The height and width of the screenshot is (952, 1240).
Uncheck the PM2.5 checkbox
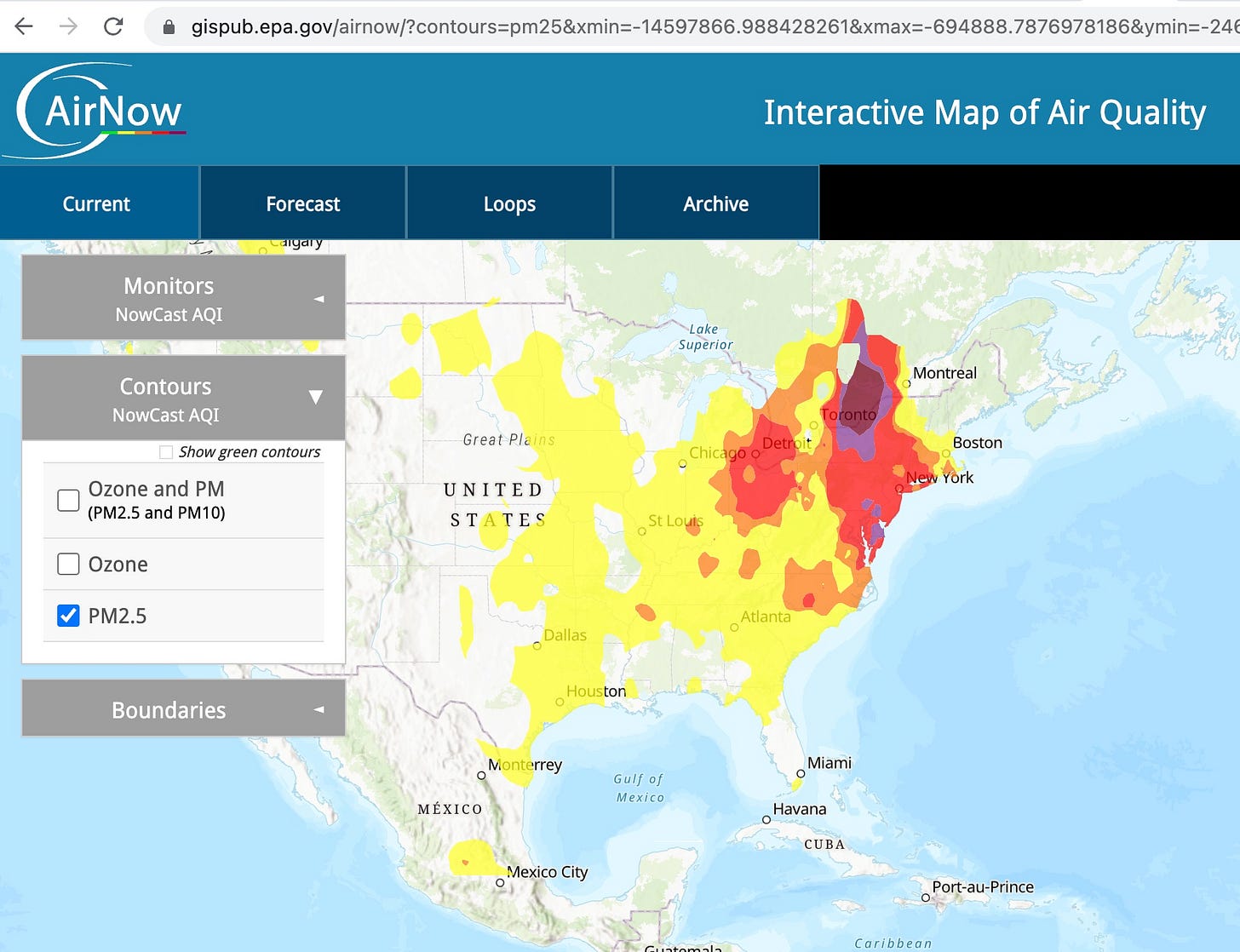pos(68,616)
